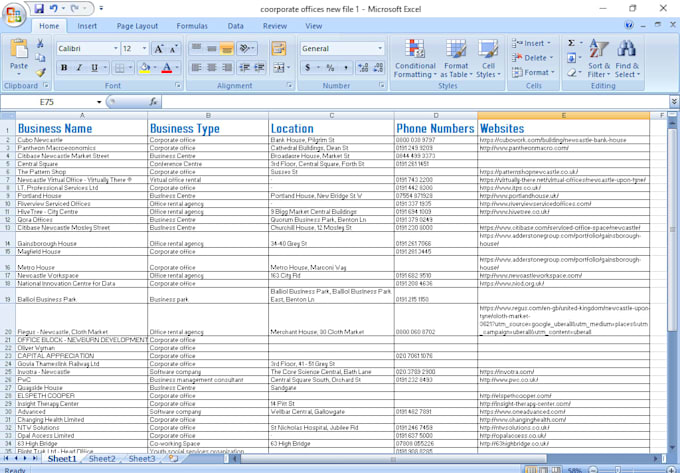Toggle italic formatting
This screenshot has height=473, width=680.
click(x=79, y=68)
